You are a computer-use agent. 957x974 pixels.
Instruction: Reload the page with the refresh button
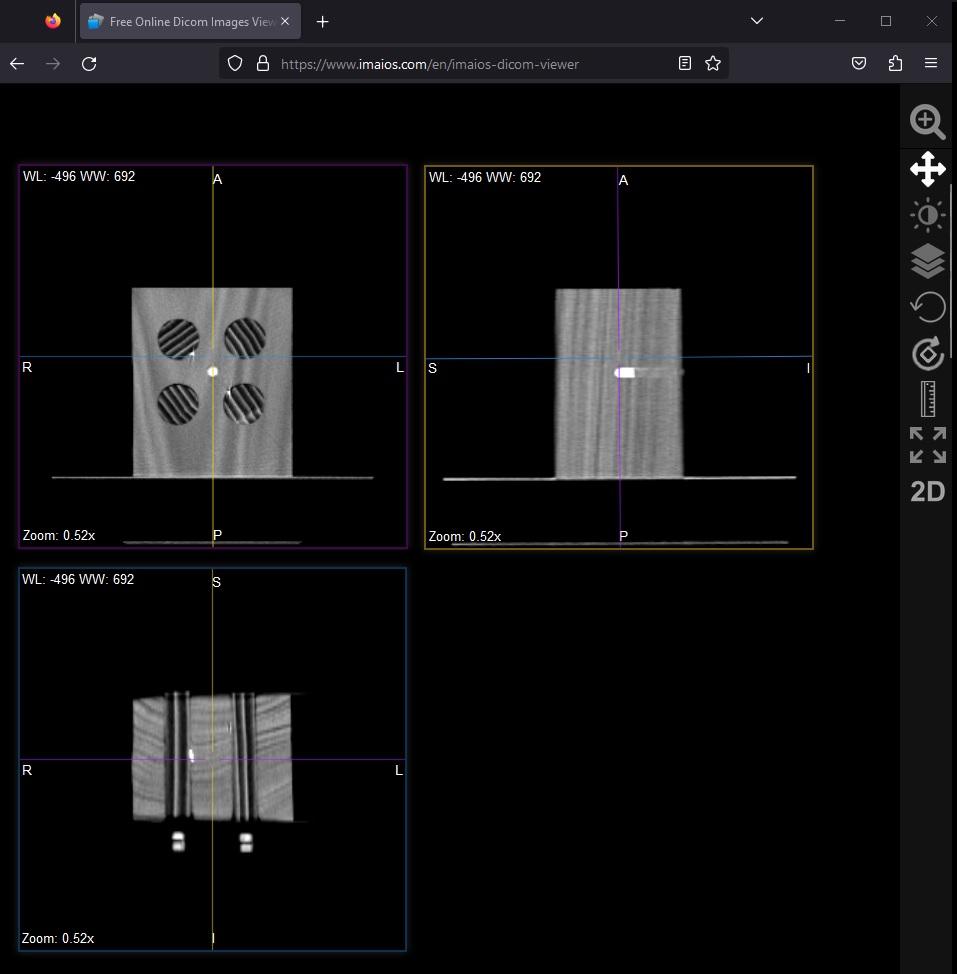[89, 64]
